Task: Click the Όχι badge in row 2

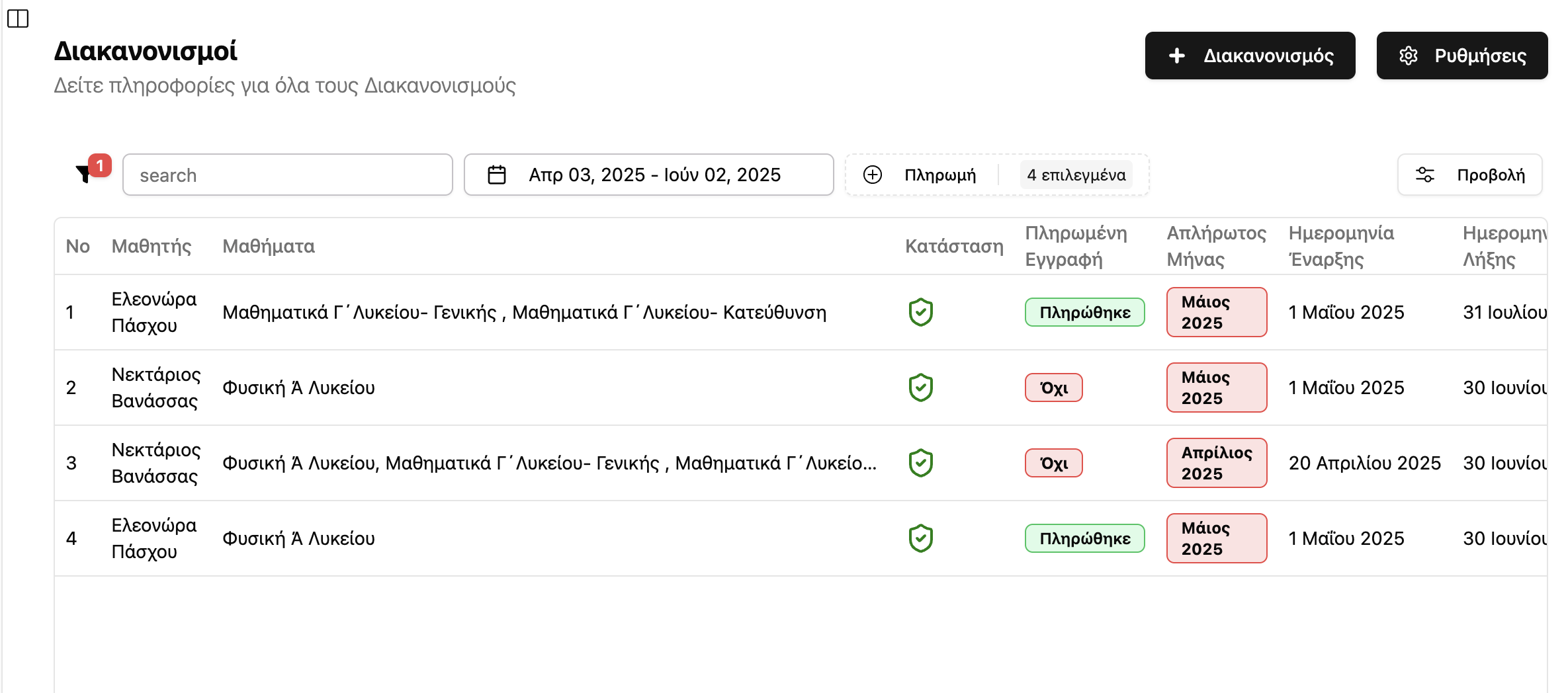Action: tap(1053, 387)
